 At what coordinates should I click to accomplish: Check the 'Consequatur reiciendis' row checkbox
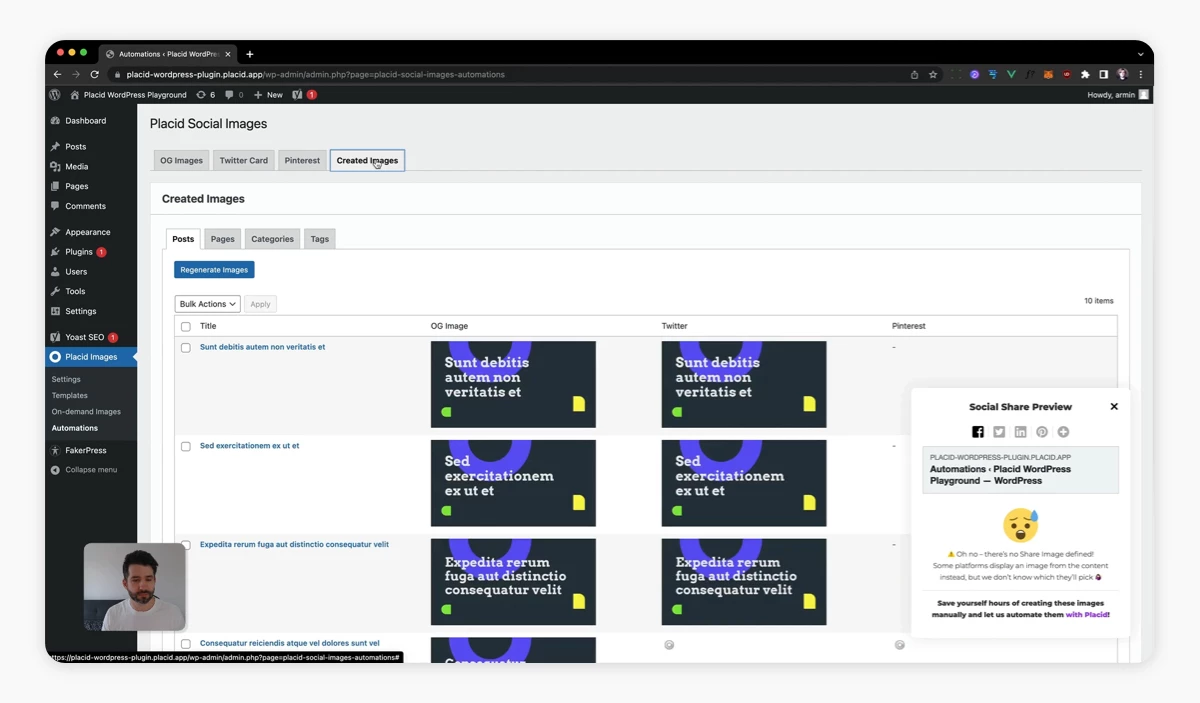[185, 644]
